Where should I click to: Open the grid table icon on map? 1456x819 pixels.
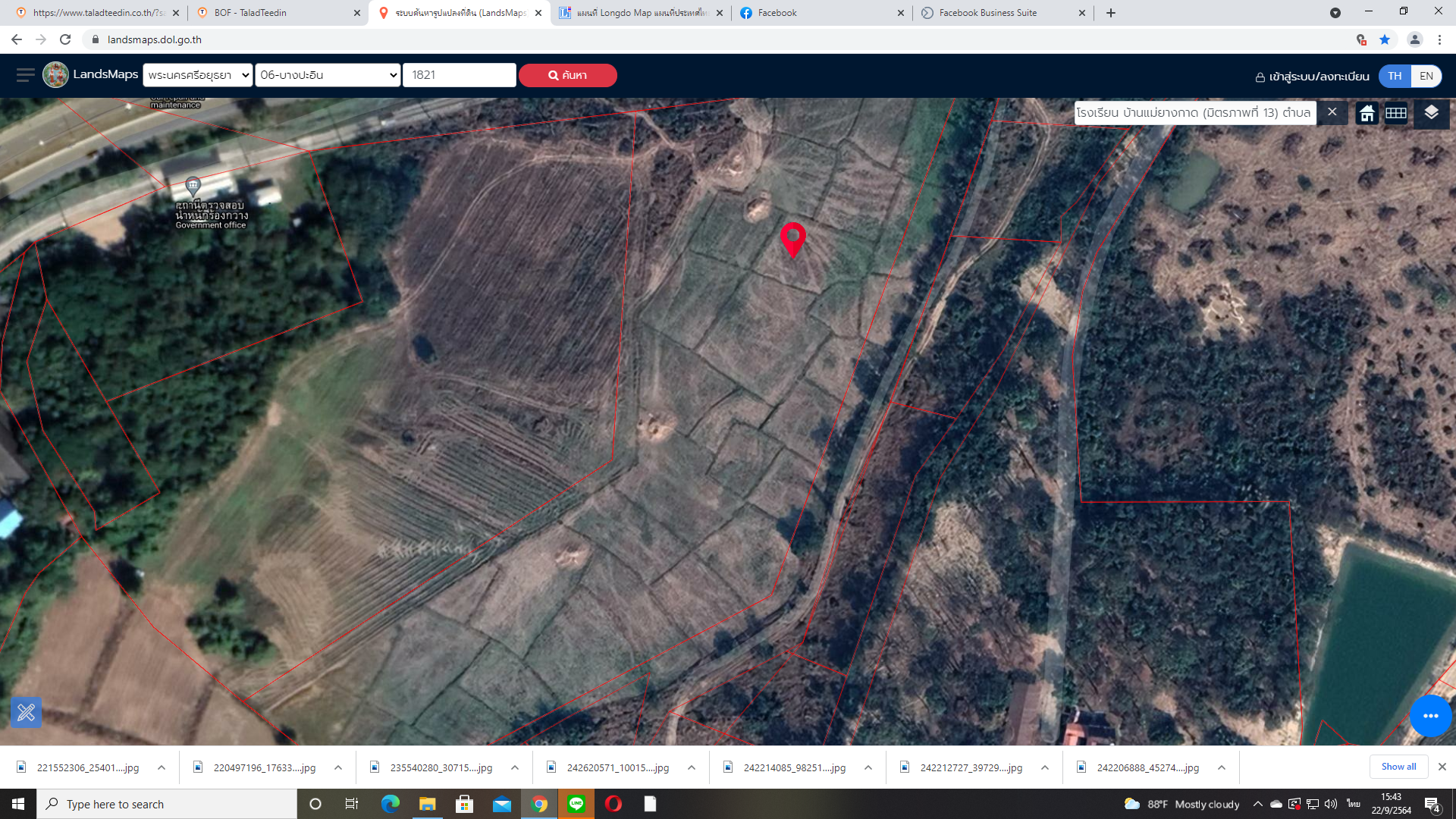[x=1396, y=114]
